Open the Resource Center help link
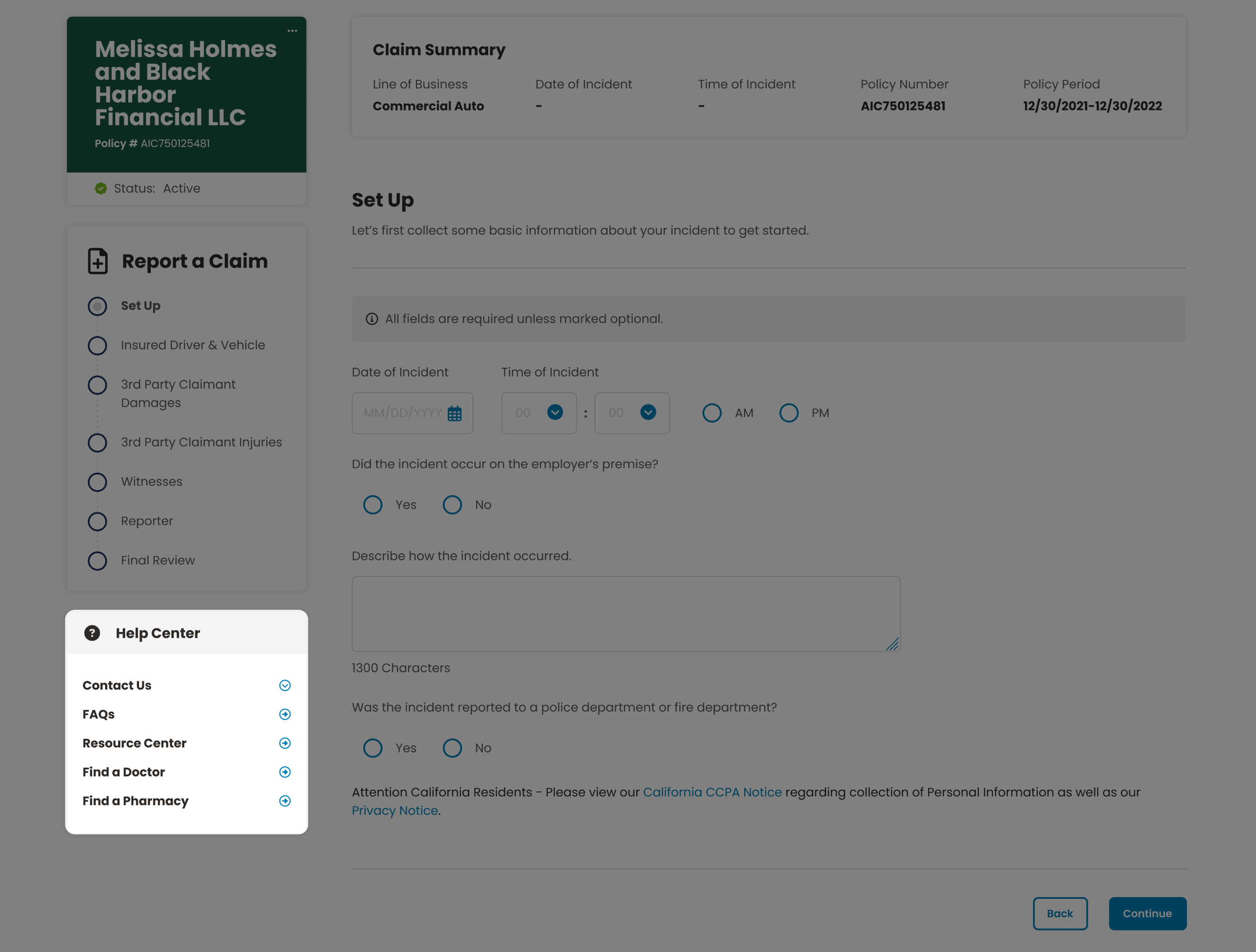The height and width of the screenshot is (952, 1256). coord(134,743)
